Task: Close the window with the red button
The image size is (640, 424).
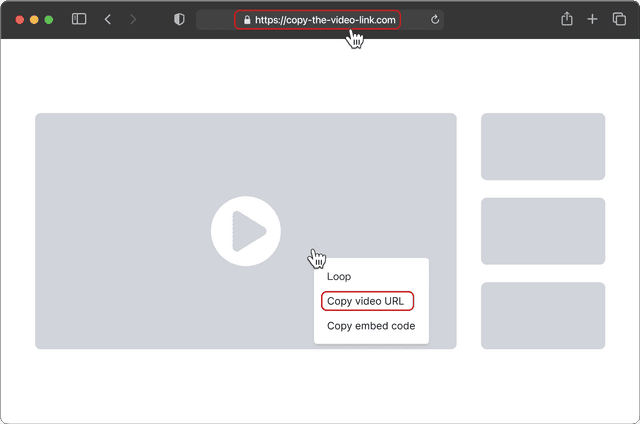Action: click(x=19, y=19)
